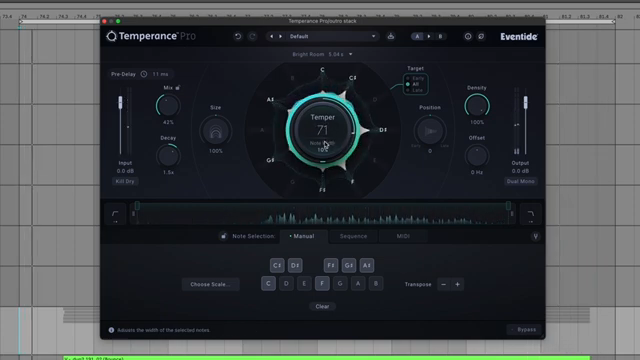Viewport: 640px width, 360px height.
Task: Toggle the Kill Dry button
Action: click(x=125, y=181)
